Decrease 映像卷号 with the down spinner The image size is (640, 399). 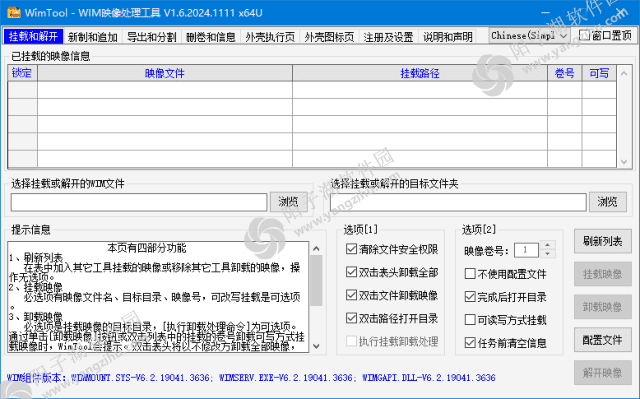547,254
